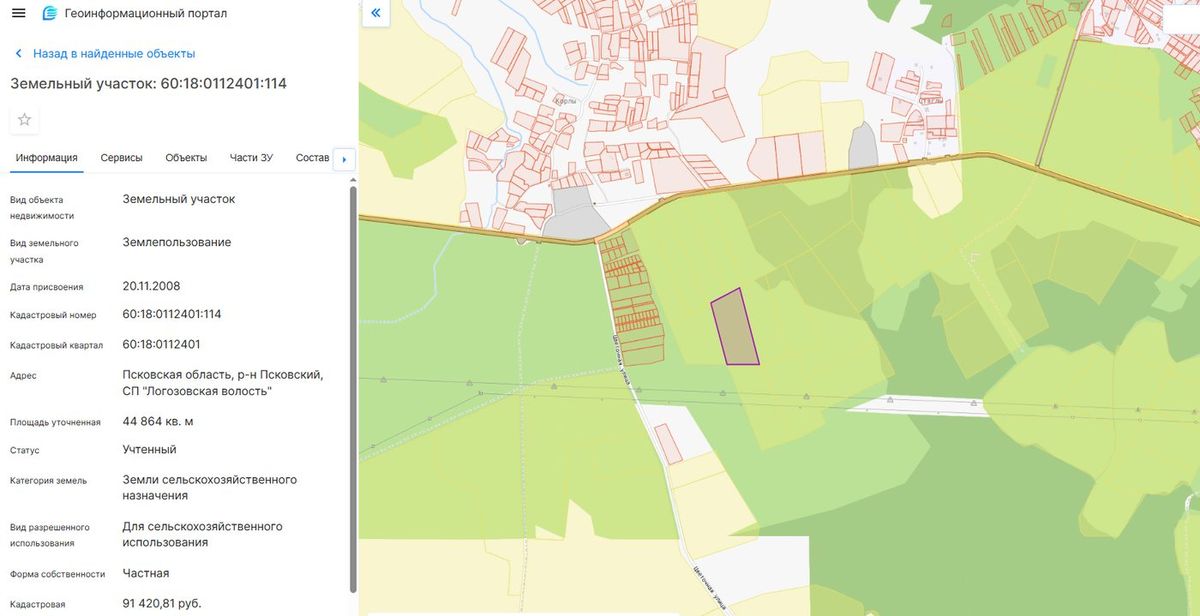Return via 'Назад в найденные объекты' link
This screenshot has height=616, width=1200.
click(x=114, y=53)
